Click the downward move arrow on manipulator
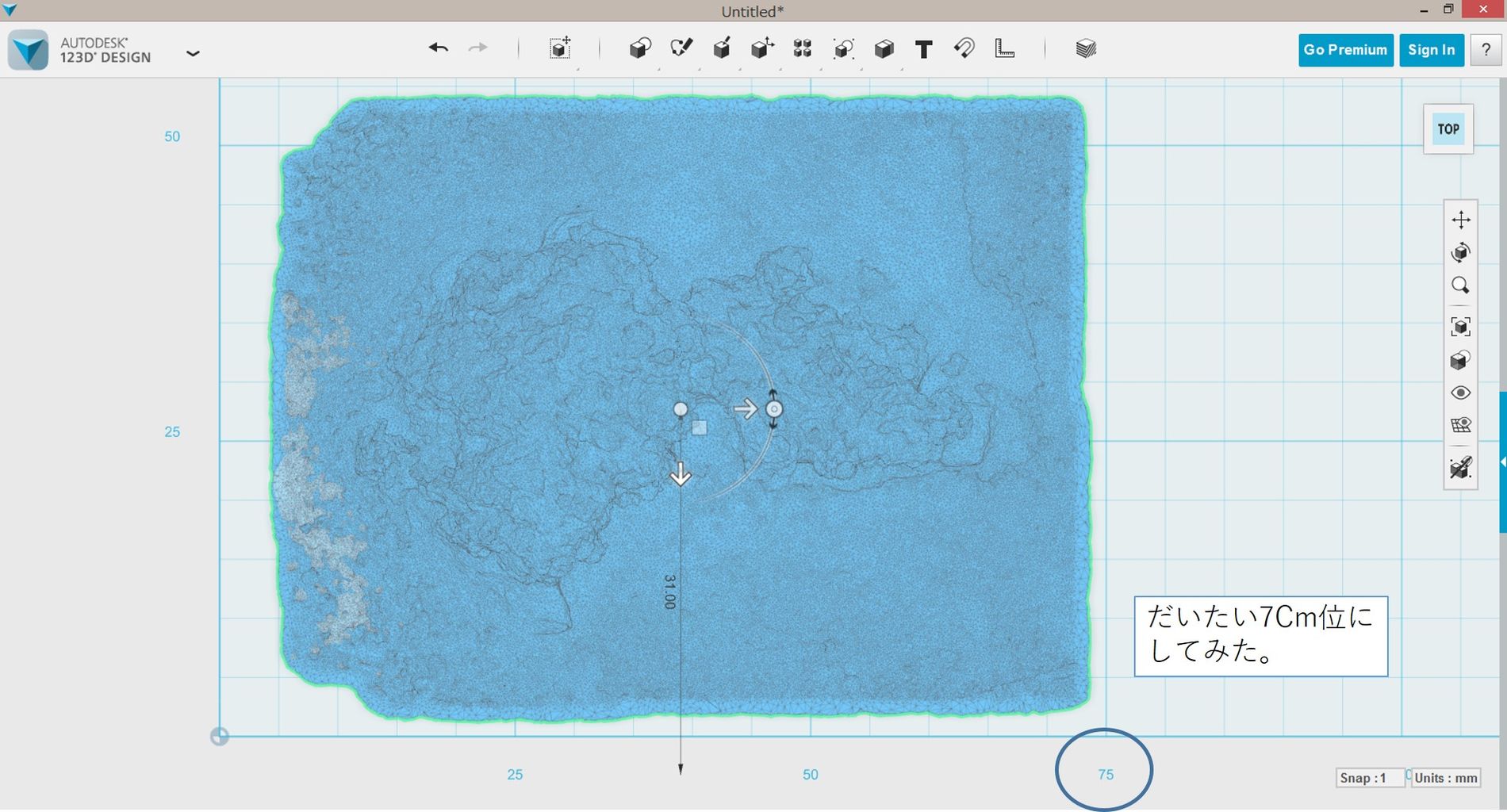Screen dimensions: 1507x812 (681, 474)
